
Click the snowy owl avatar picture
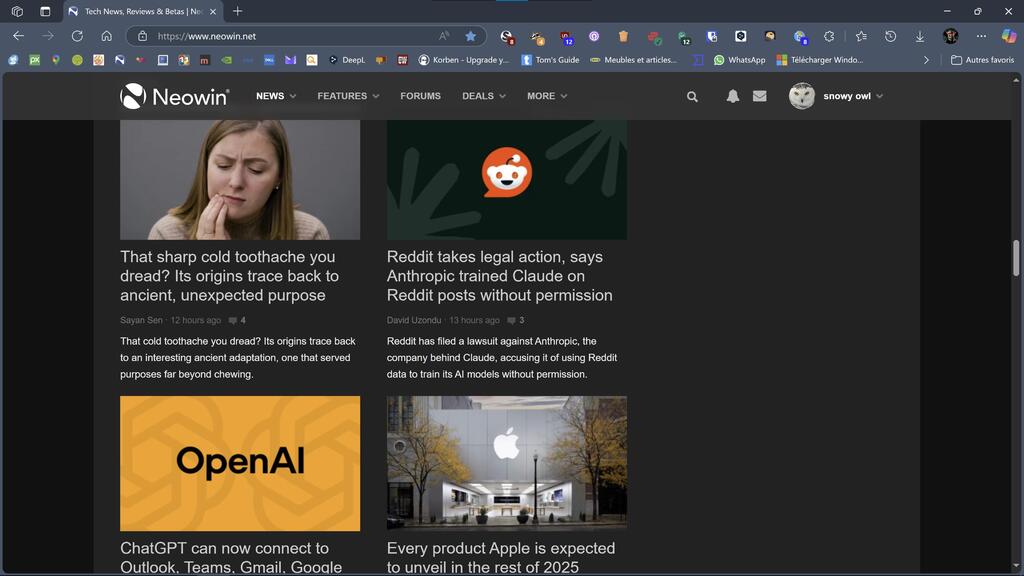tap(802, 96)
